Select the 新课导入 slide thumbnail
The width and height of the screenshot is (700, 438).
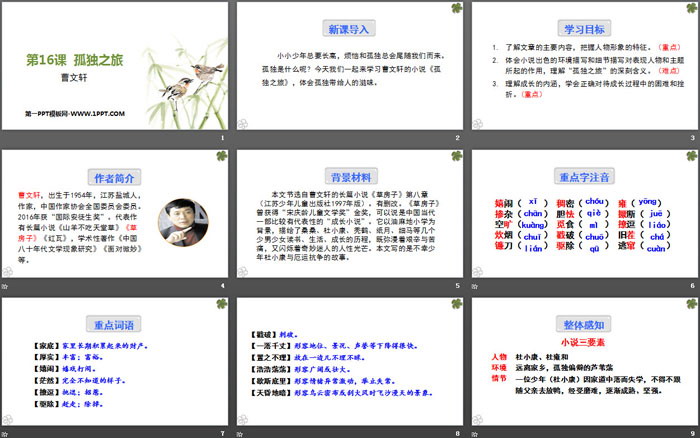coord(350,66)
